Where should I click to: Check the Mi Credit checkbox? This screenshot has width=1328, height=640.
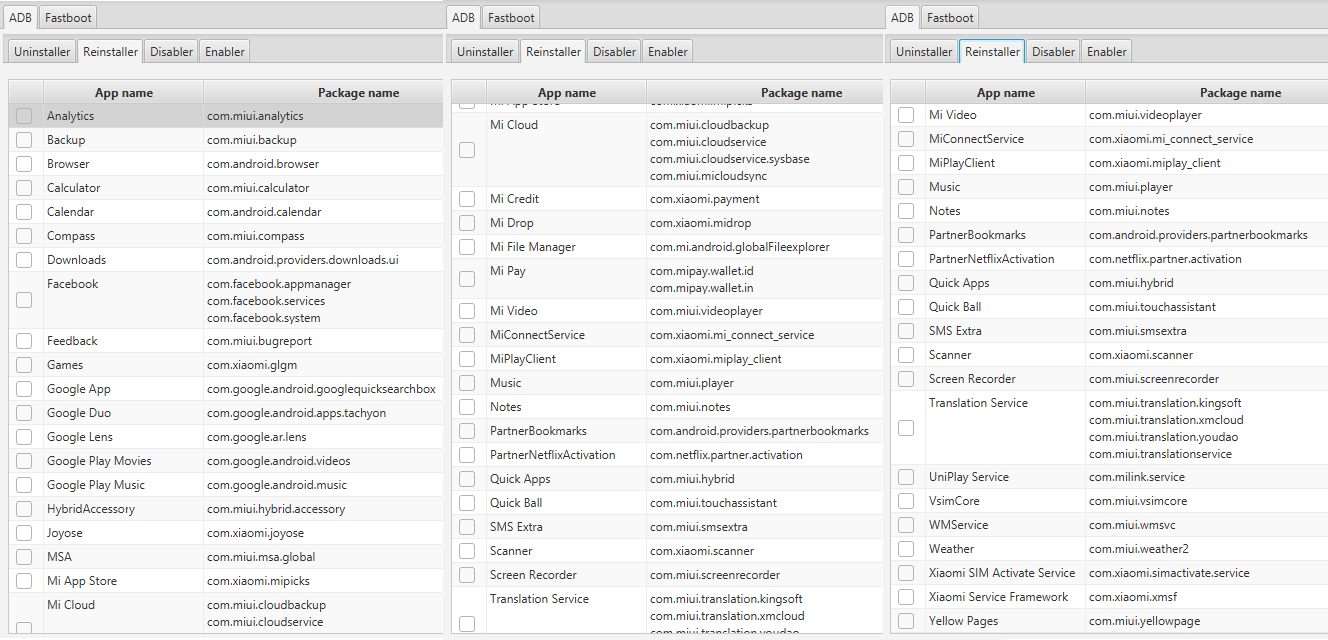tap(467, 199)
